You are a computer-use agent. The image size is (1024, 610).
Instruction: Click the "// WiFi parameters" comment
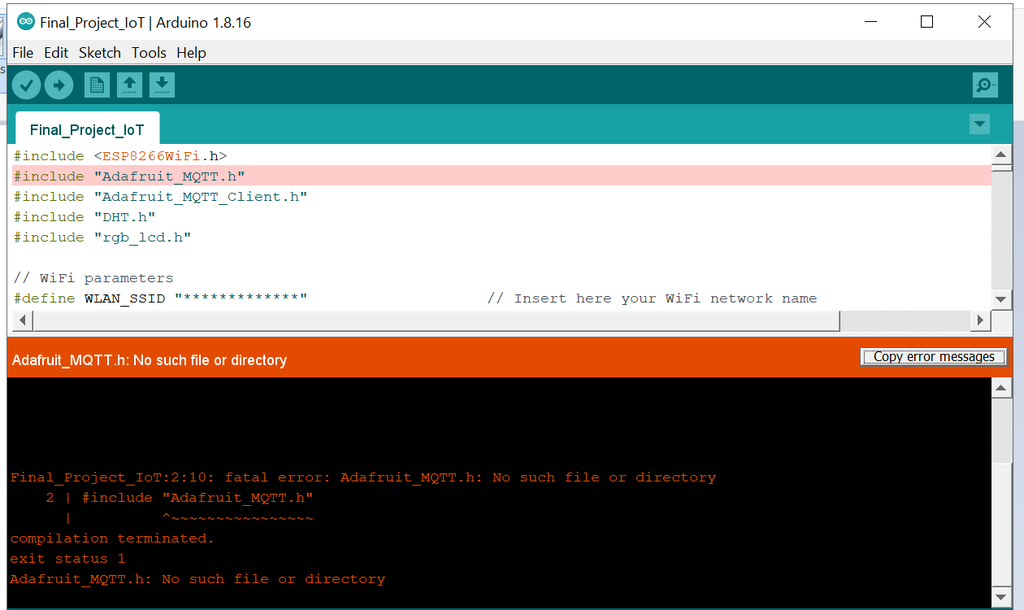click(93, 278)
